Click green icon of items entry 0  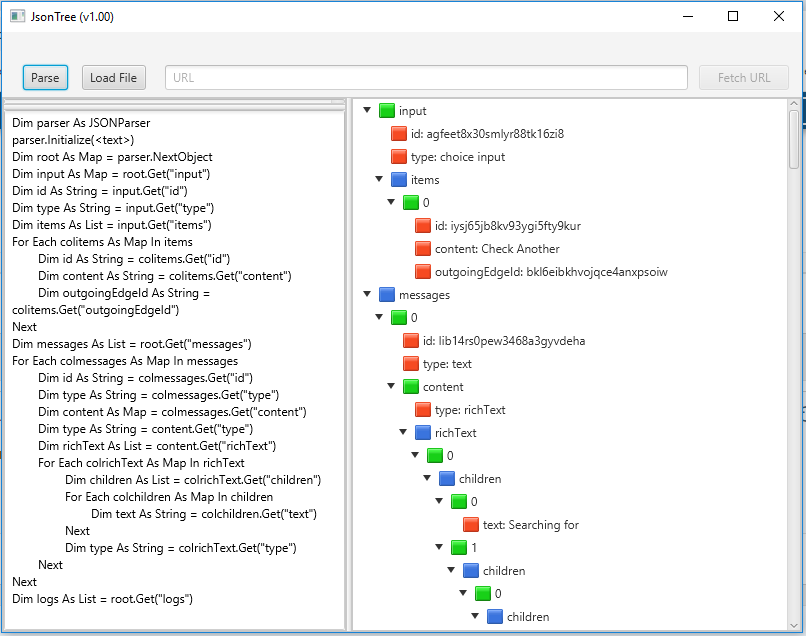(411, 203)
